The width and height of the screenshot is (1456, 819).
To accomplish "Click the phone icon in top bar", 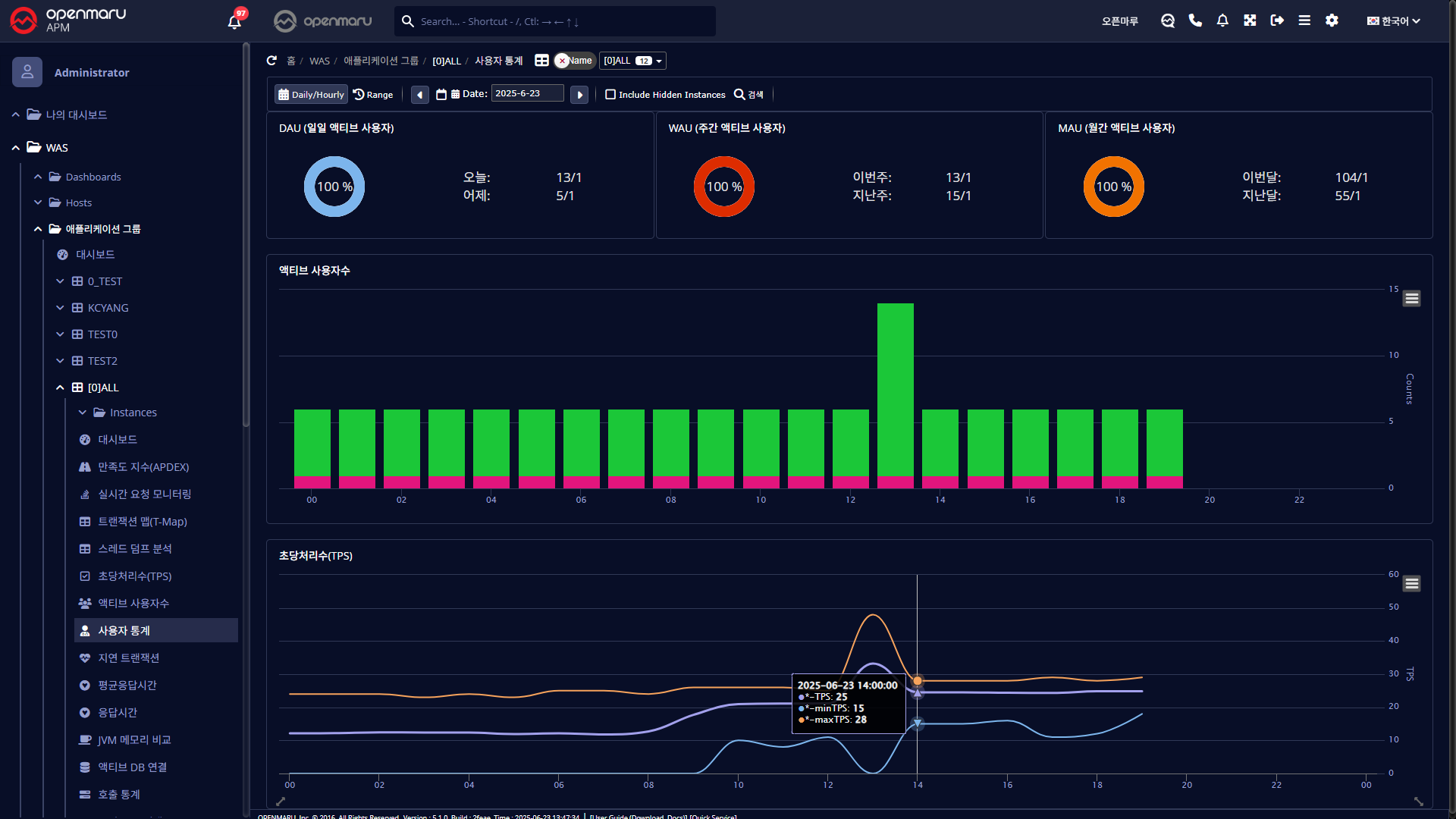I will point(1195,20).
